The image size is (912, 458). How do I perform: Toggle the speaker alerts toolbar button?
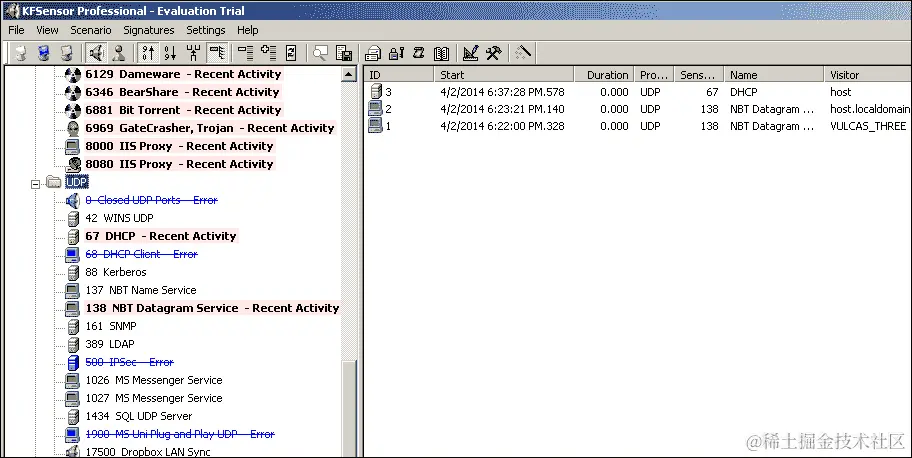pyautogui.click(x=95, y=53)
